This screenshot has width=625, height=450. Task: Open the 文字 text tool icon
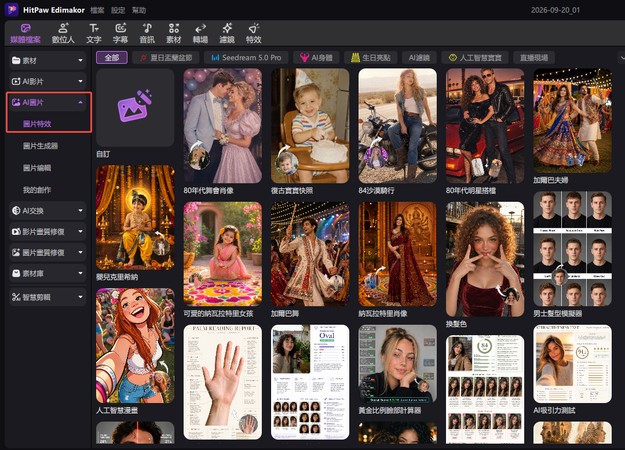tap(94, 33)
